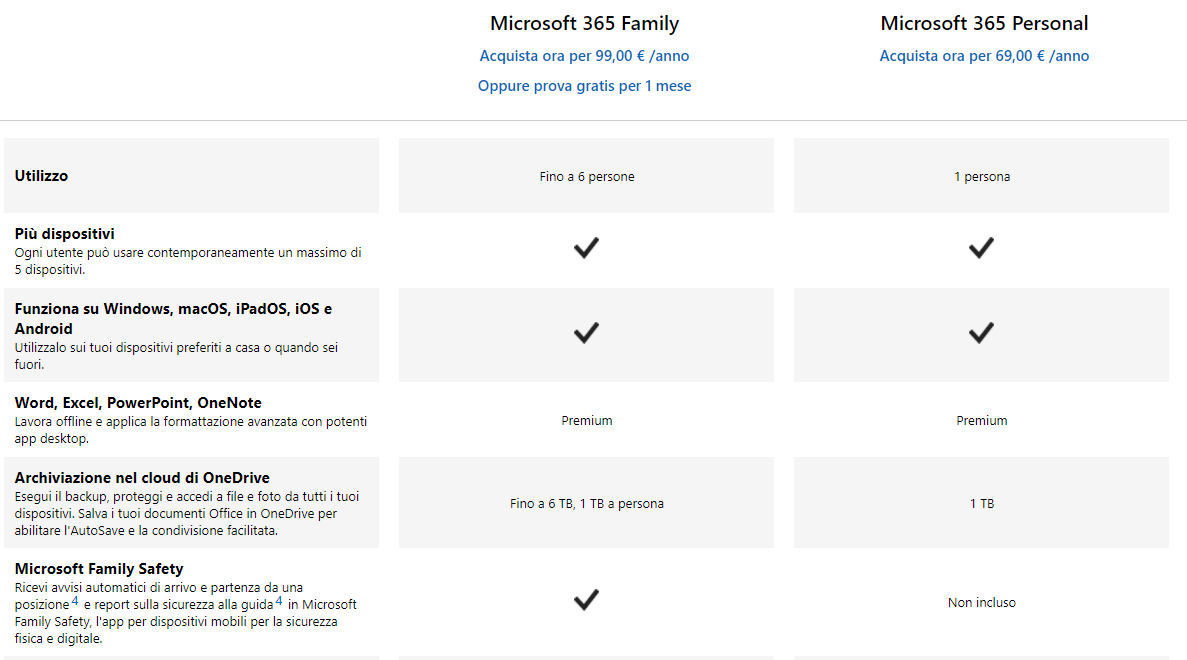Screen dimensions: 1187x660
Task: Select the Personal 'Premium' cell
Action: click(982, 421)
